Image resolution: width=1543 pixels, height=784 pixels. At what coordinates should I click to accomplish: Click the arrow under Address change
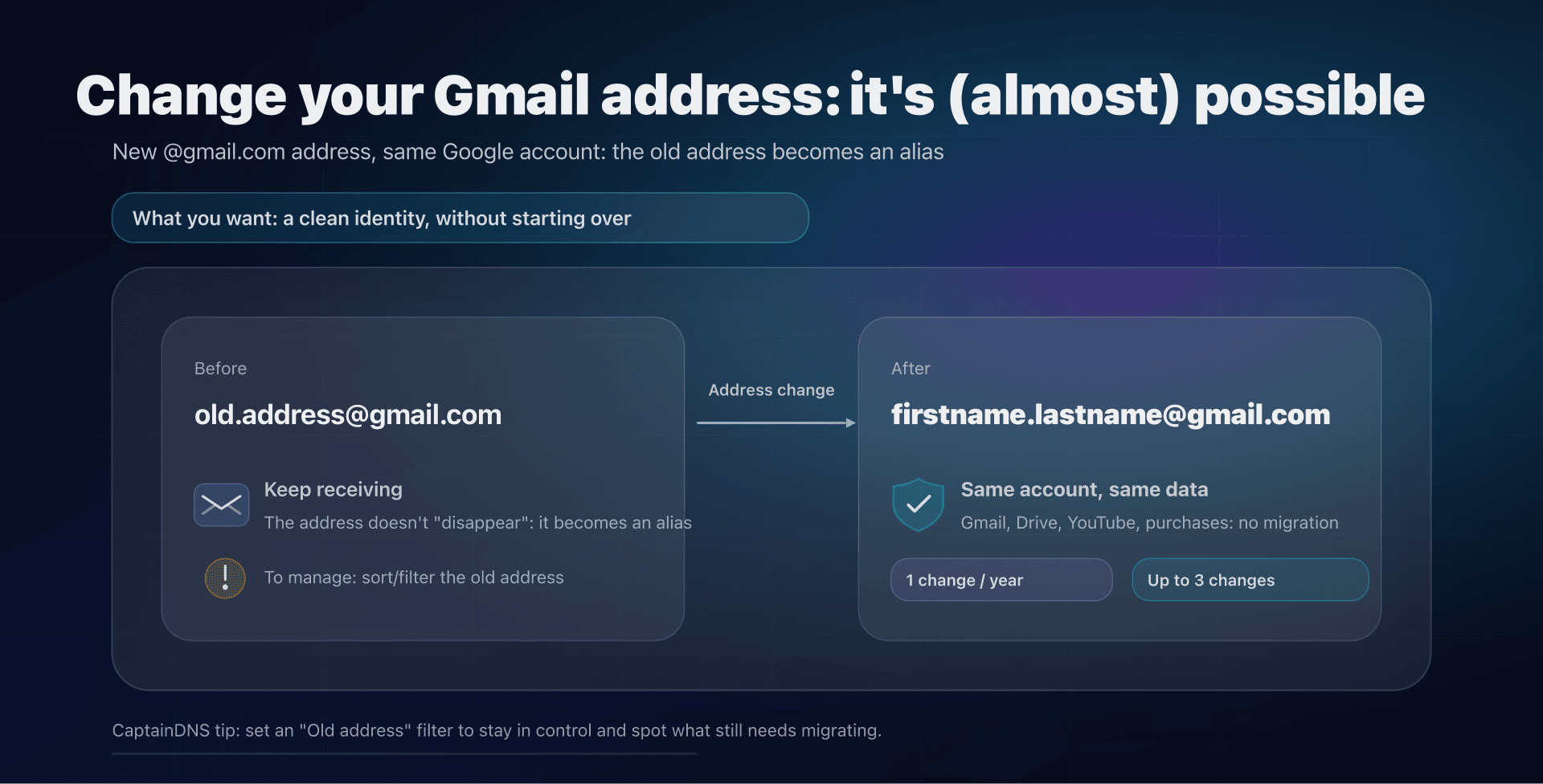776,423
